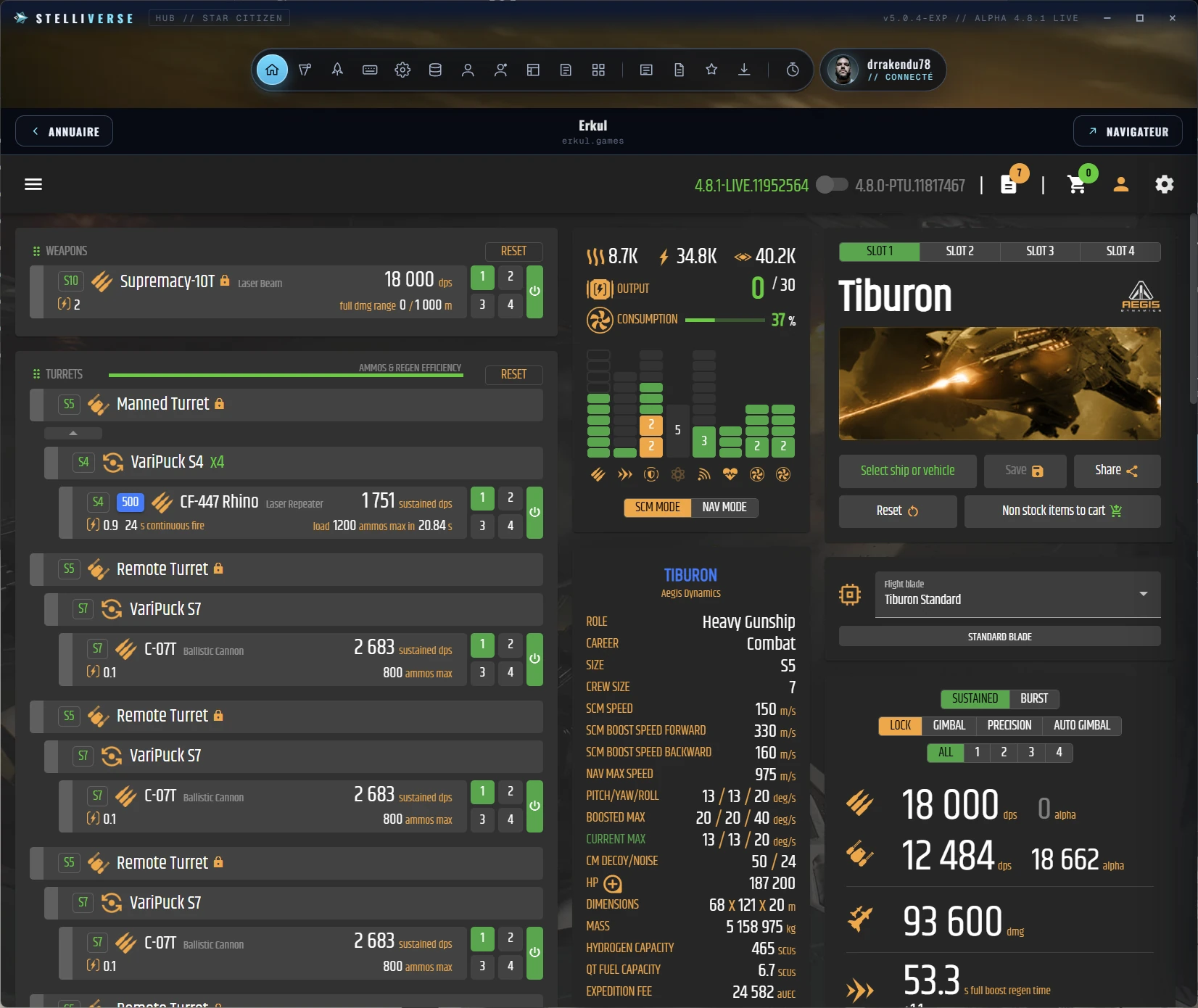
Task: Add non stock items to cart
Action: tap(1062, 511)
